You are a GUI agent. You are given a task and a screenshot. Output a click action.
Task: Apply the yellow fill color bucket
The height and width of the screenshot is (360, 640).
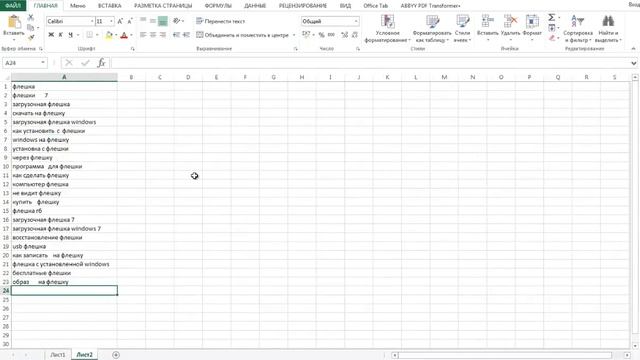pos(109,35)
